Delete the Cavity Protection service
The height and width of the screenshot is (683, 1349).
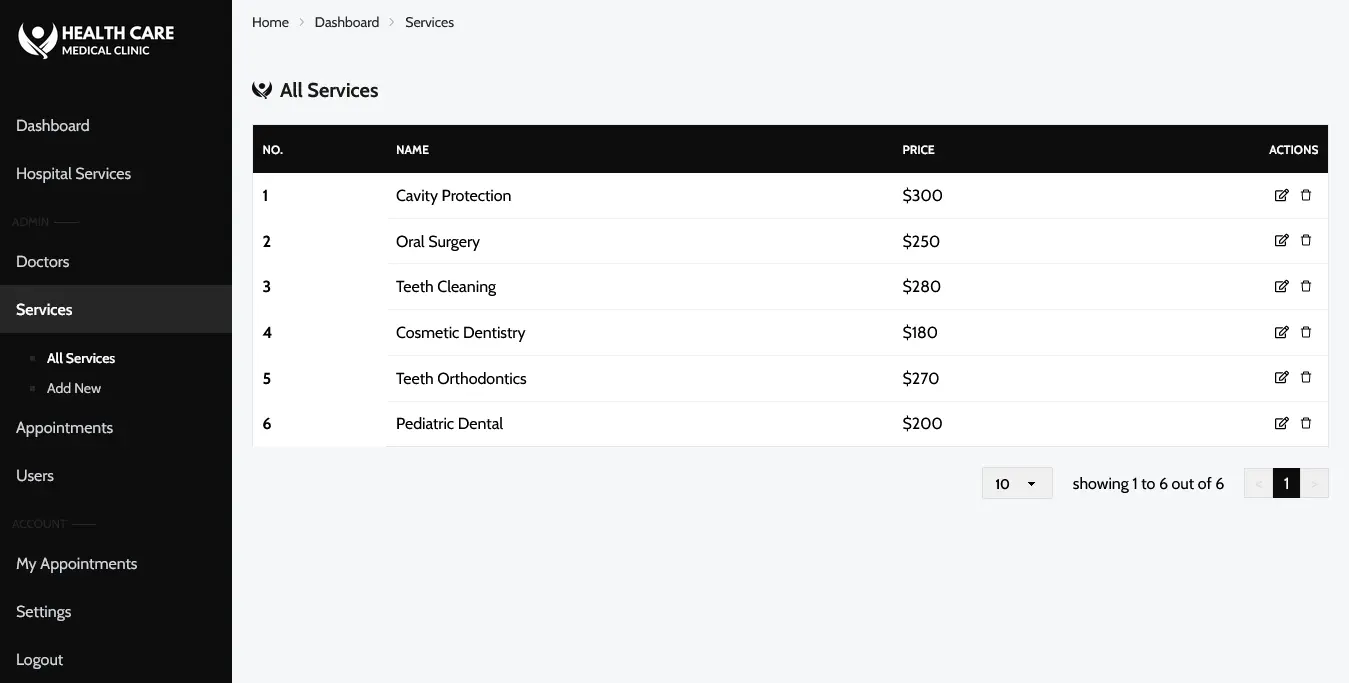1306,195
